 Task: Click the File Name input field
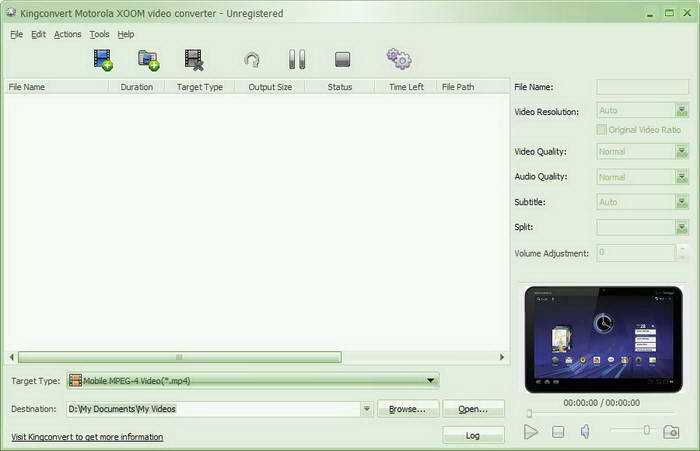[642, 87]
